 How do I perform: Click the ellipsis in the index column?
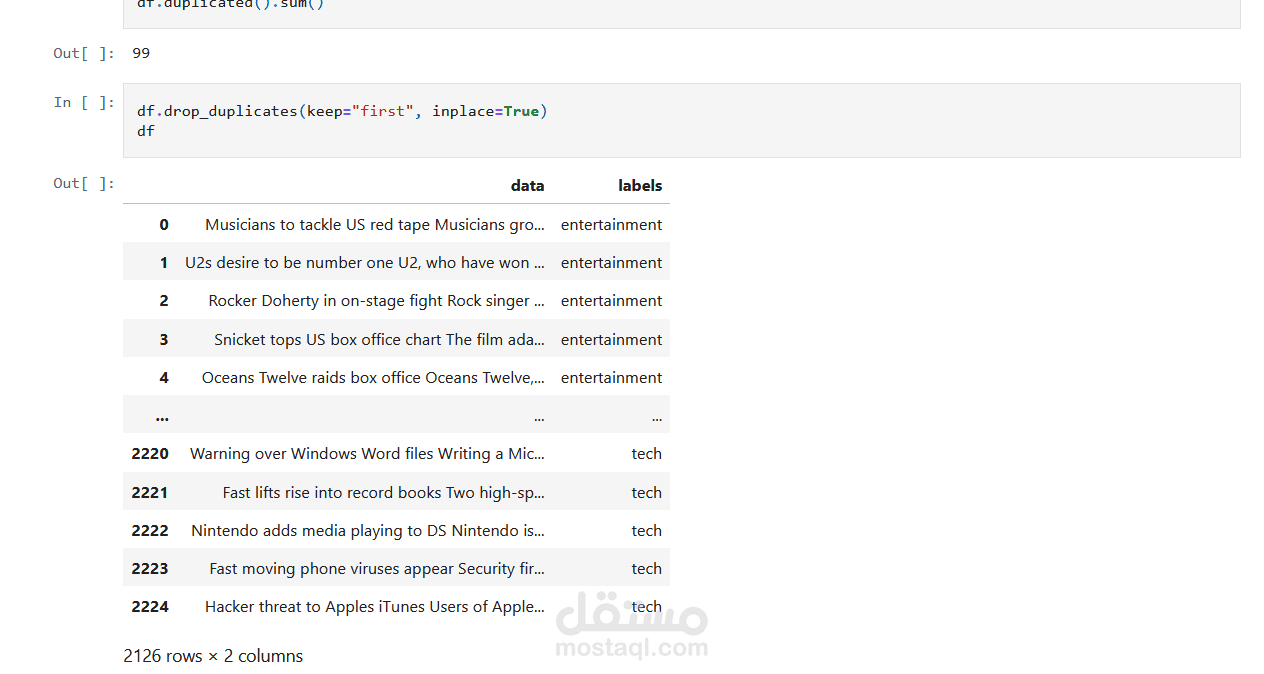[162, 417]
